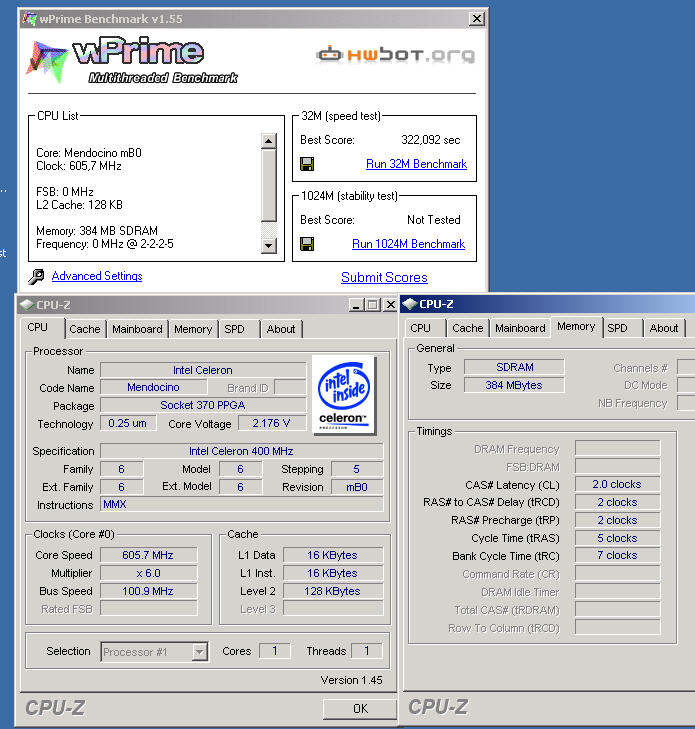Click the Bus Speed value '100.9 MHz'
Viewport: 695px width, 729px height.
(x=148, y=591)
